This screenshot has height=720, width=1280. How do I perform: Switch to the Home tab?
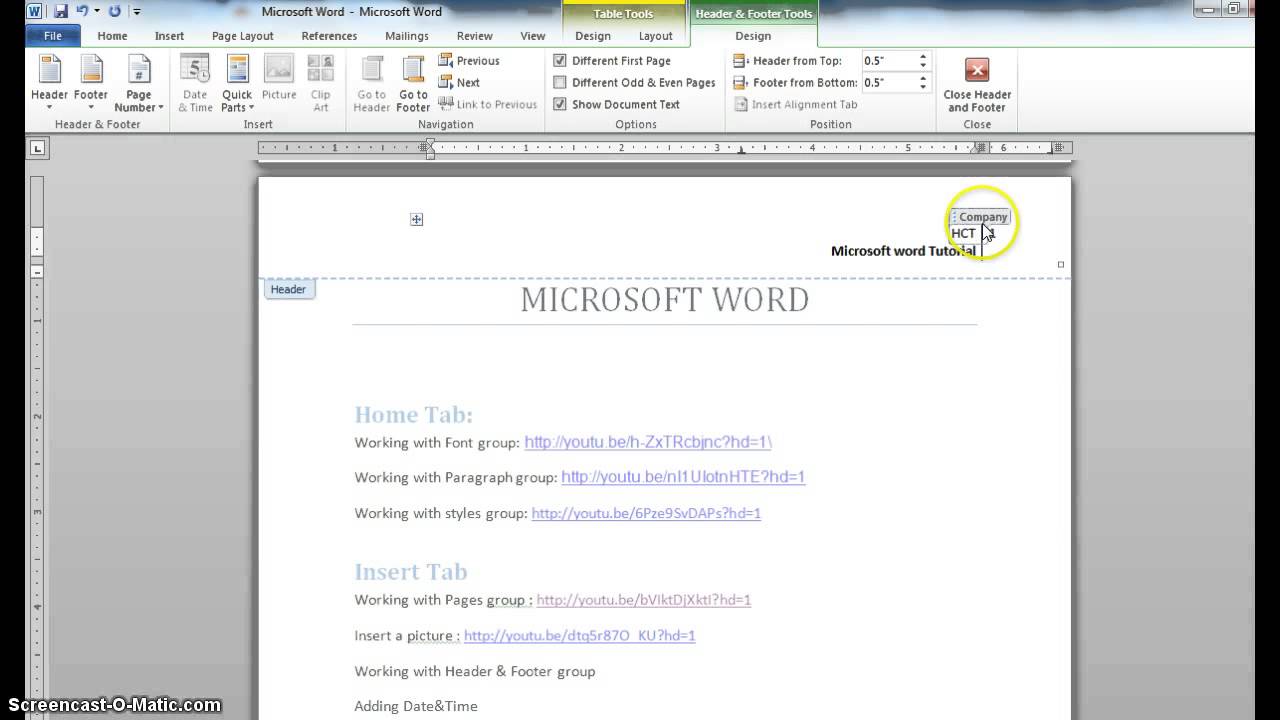click(x=112, y=36)
